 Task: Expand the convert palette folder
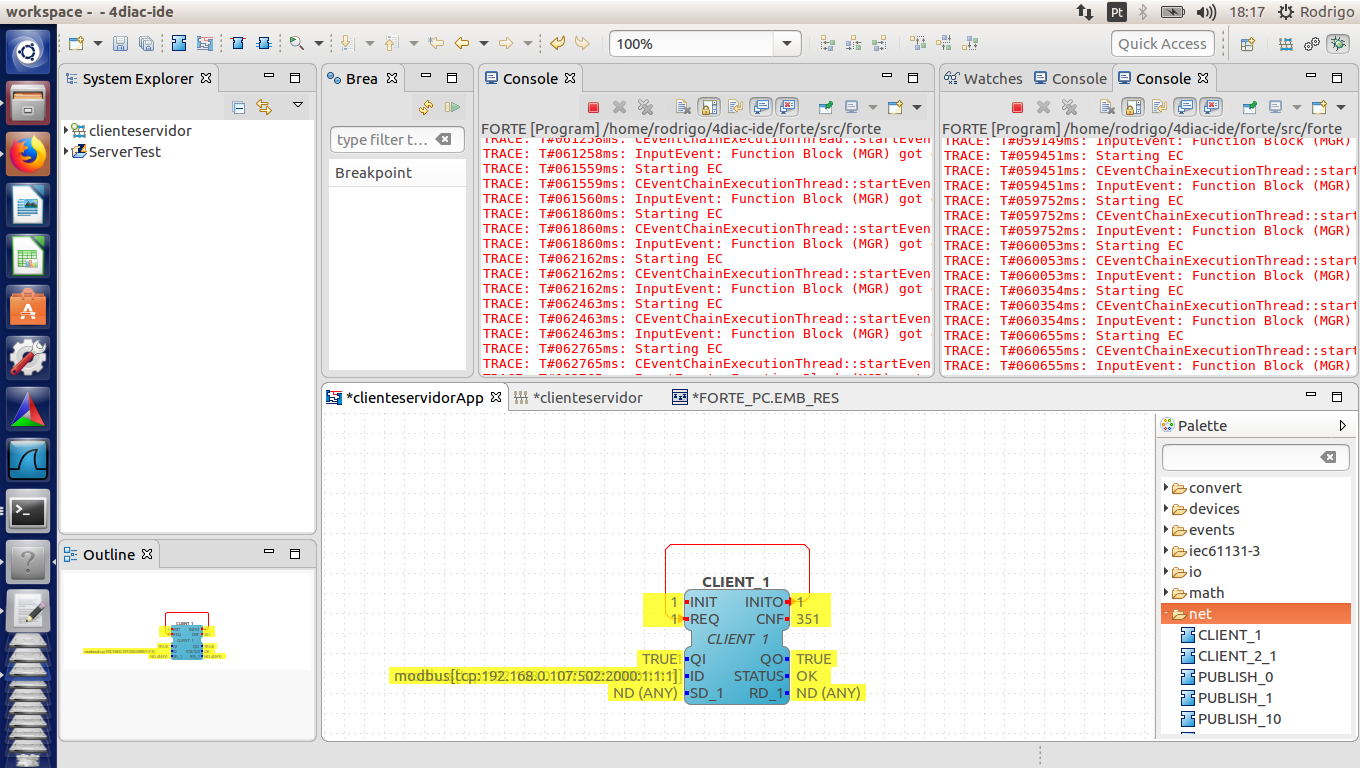pos(1166,488)
